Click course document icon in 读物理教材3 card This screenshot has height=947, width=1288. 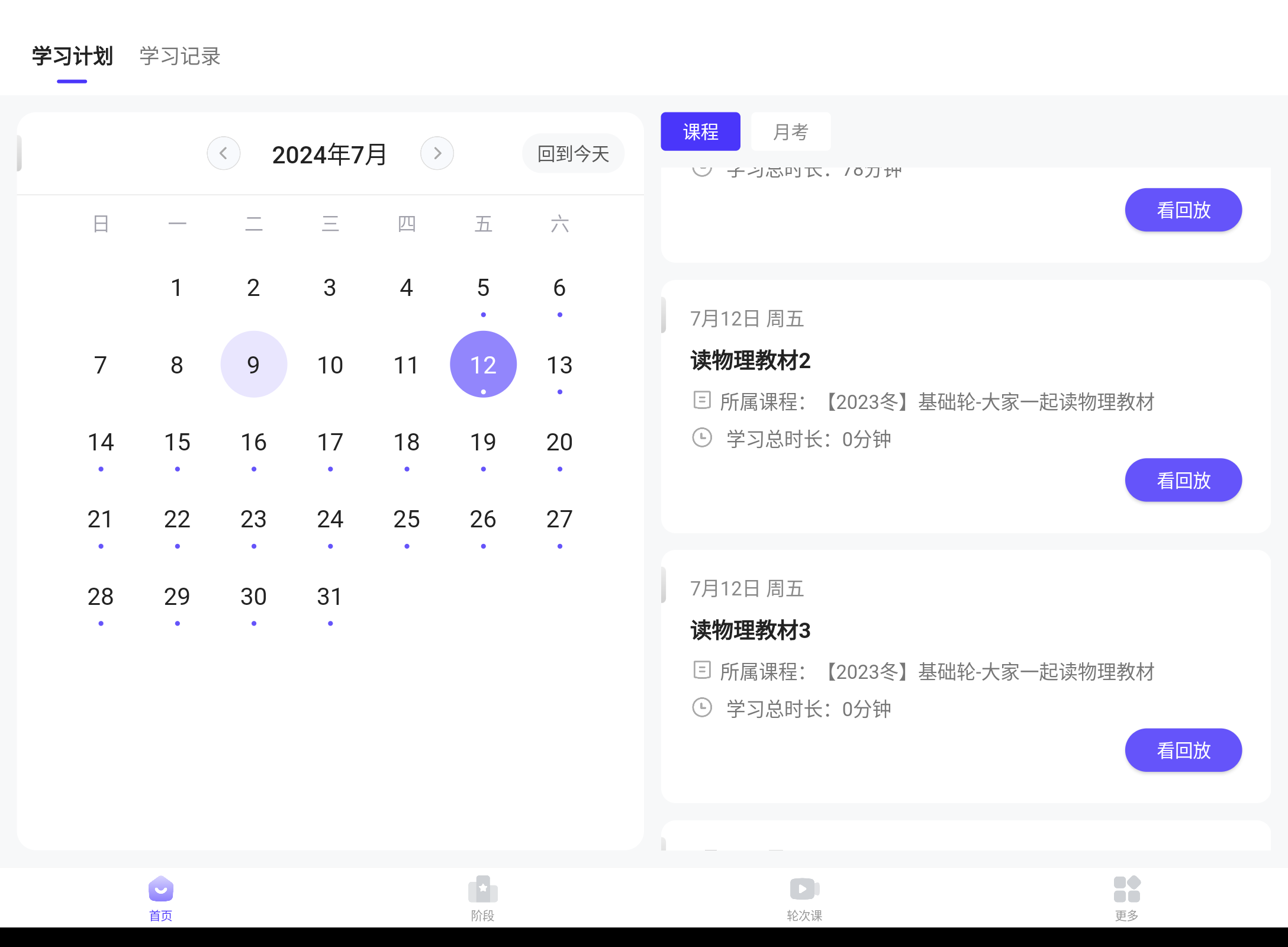[701, 671]
